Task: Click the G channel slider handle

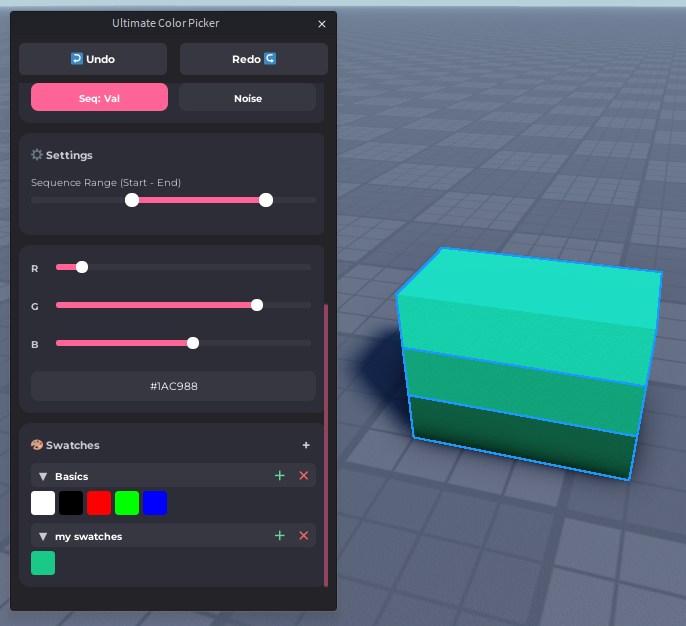Action: (257, 305)
